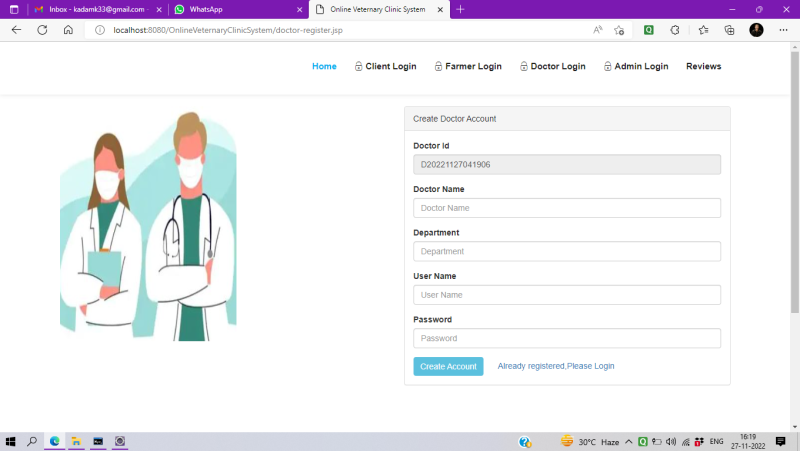This screenshot has height=451, width=800.
Task: Switch to the Gmail Inbox tab
Action: [97, 9]
